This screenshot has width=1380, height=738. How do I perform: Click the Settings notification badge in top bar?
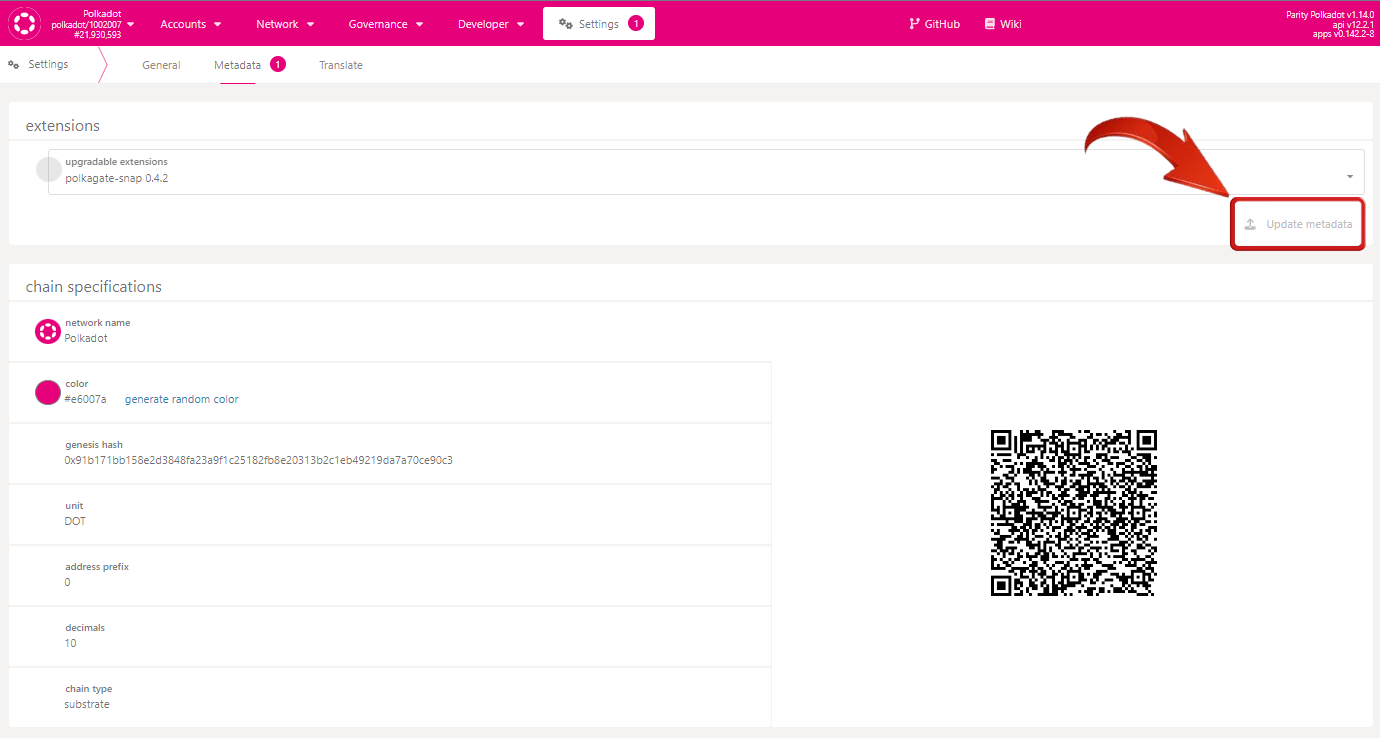coord(636,24)
